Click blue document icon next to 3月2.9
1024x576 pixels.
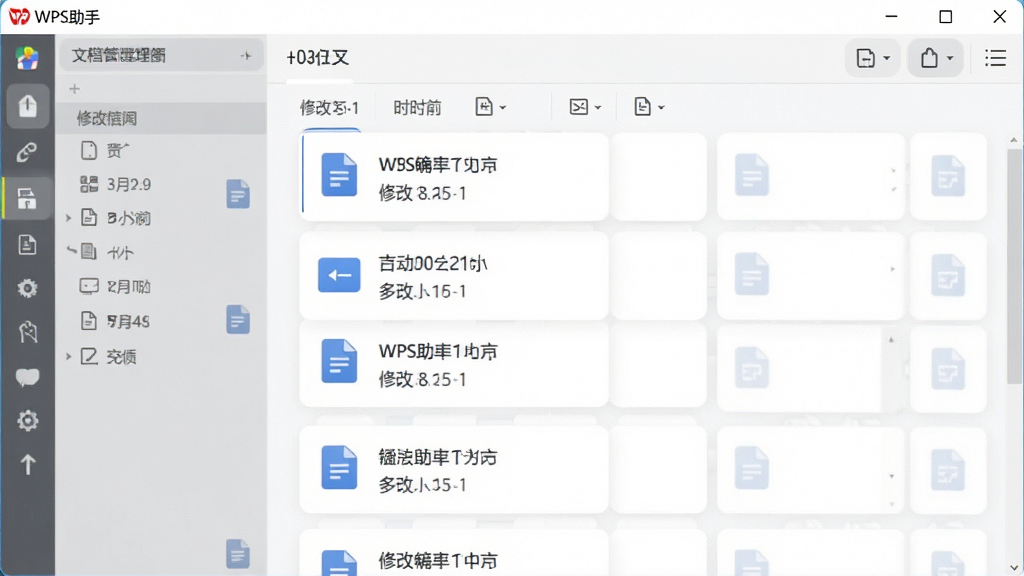(x=238, y=194)
